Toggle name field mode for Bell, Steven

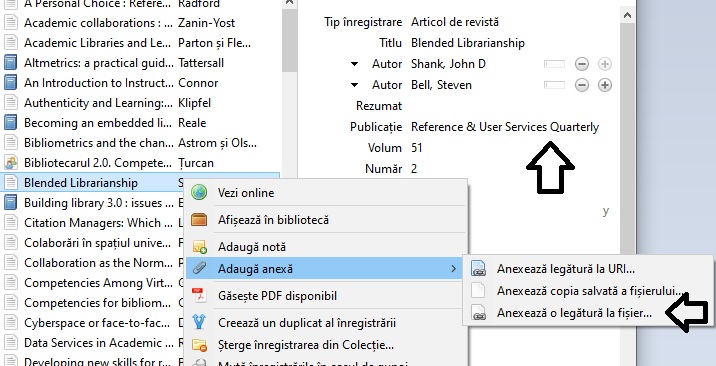[x=554, y=85]
